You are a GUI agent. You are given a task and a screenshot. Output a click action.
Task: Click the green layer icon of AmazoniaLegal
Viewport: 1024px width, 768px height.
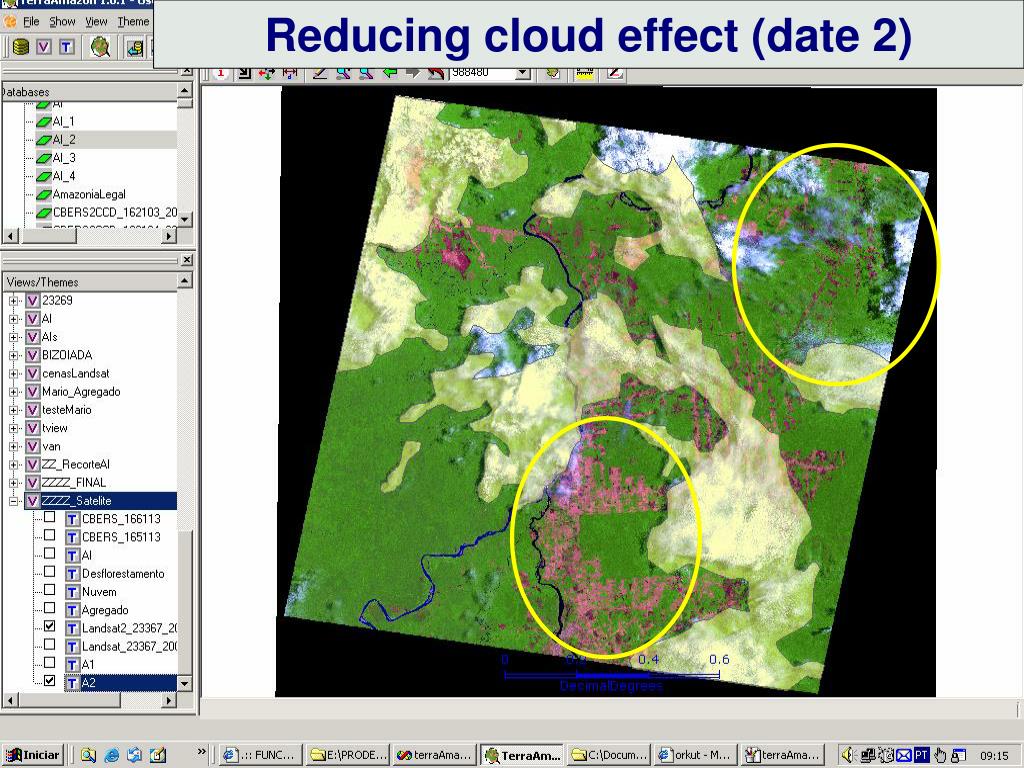pos(44,195)
